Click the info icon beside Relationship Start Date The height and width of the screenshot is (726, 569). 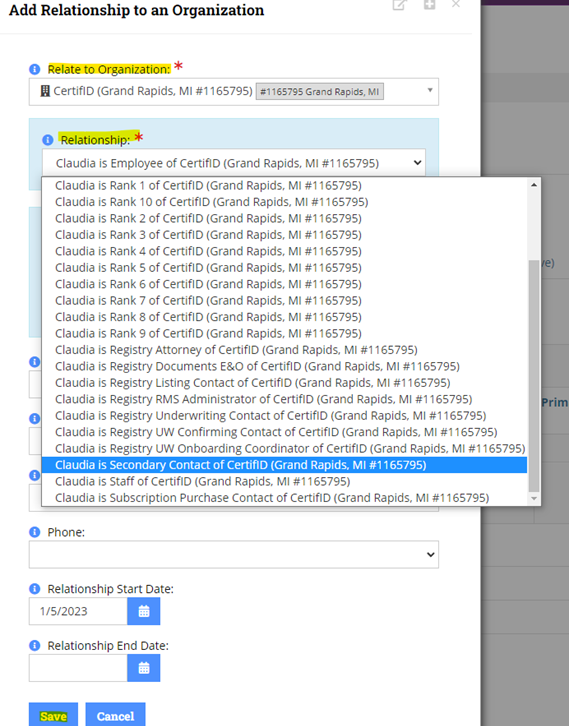pyautogui.click(x=35, y=589)
